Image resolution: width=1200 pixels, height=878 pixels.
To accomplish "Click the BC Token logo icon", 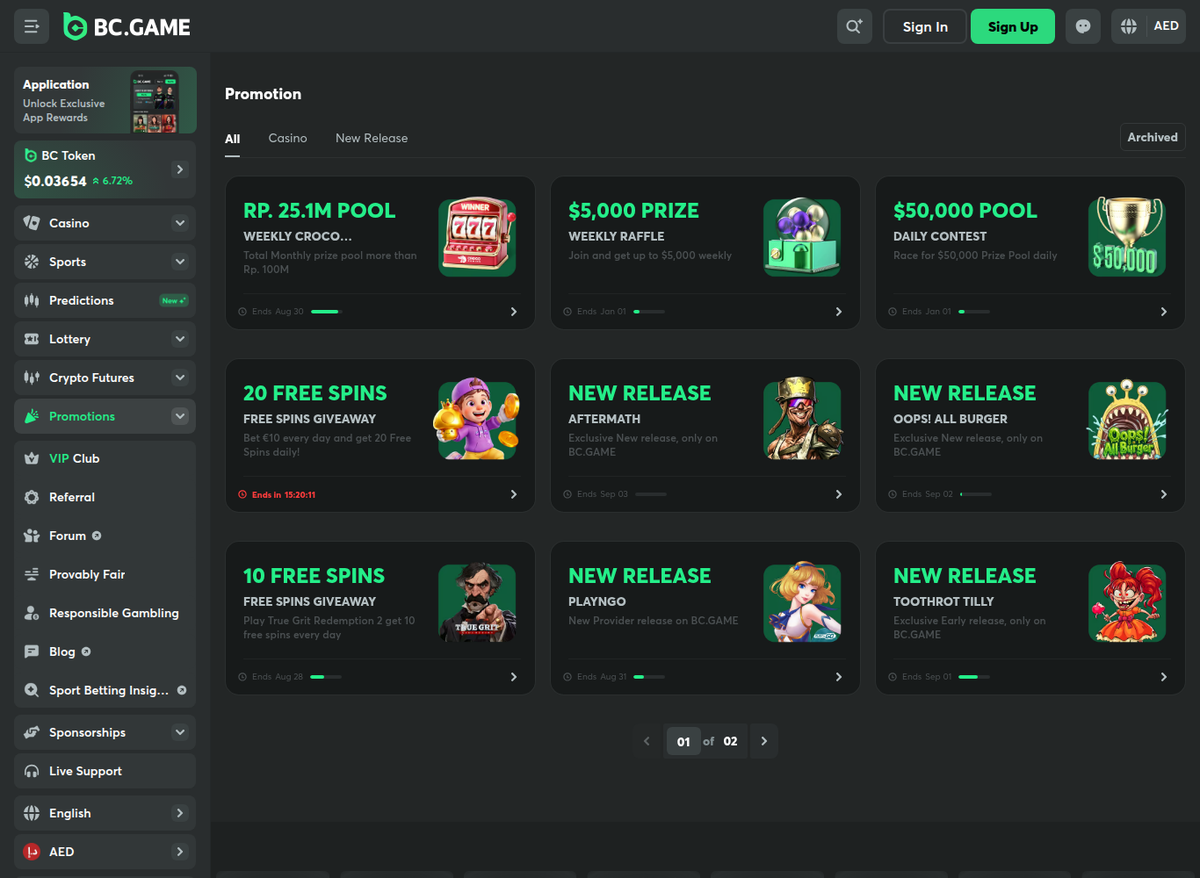I will pyautogui.click(x=31, y=156).
